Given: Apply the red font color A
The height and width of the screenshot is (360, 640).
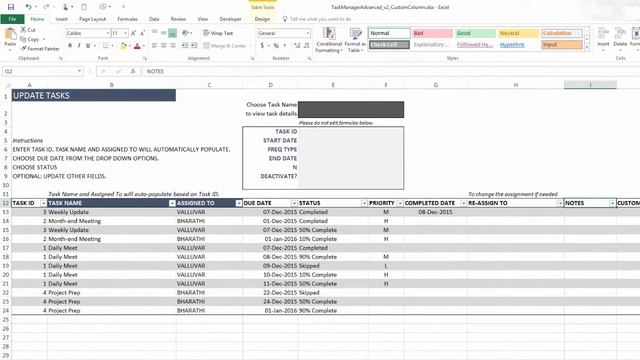Looking at the screenshot, I should pos(137,46).
